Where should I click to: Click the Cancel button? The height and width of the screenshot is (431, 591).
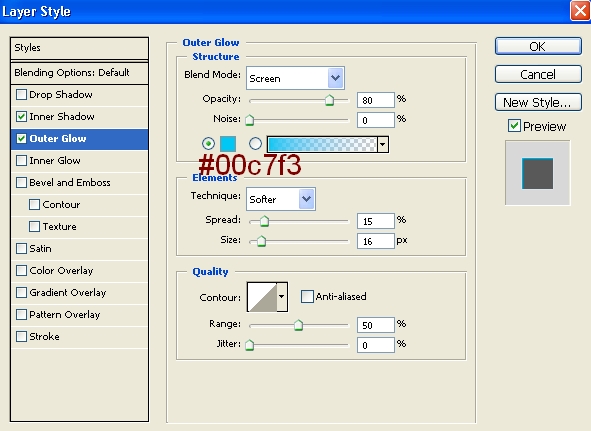point(538,74)
